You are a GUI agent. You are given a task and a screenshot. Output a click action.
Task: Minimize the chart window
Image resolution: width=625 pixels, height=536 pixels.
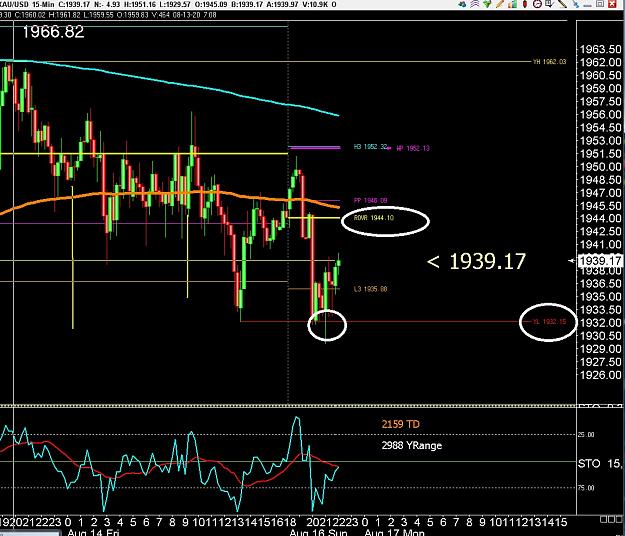pyautogui.click(x=587, y=6)
